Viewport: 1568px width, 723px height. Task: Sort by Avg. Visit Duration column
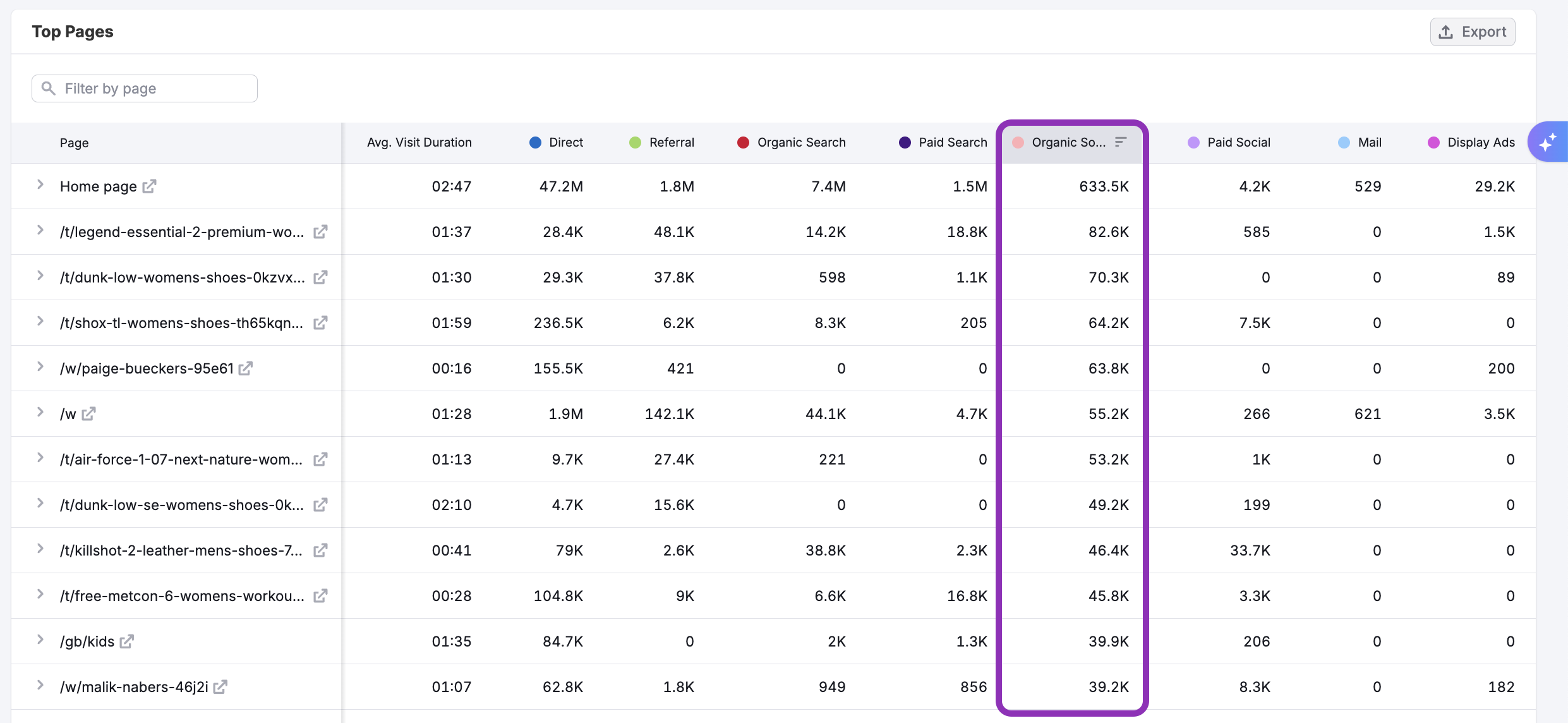coord(419,142)
